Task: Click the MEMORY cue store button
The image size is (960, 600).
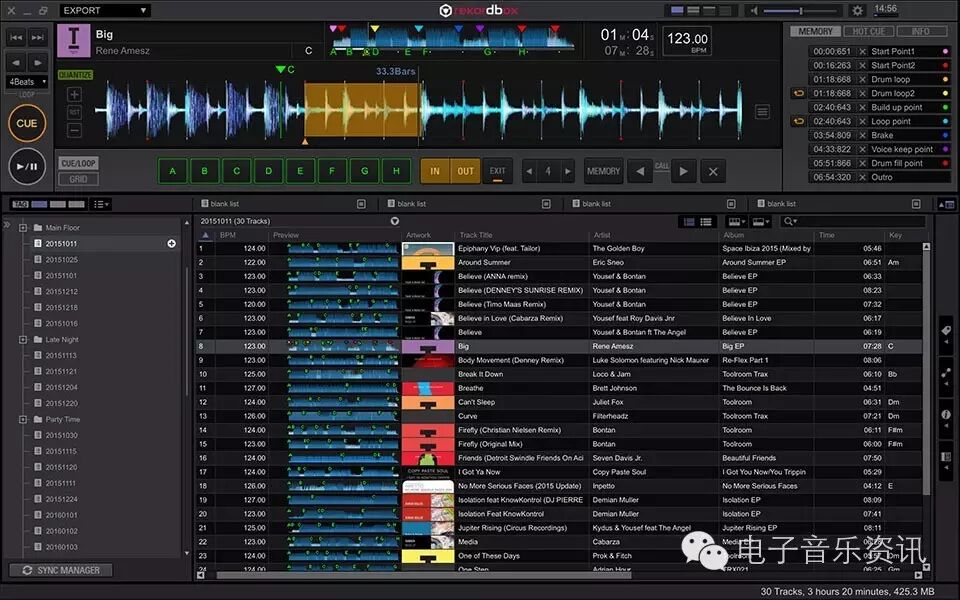Action: pos(604,171)
